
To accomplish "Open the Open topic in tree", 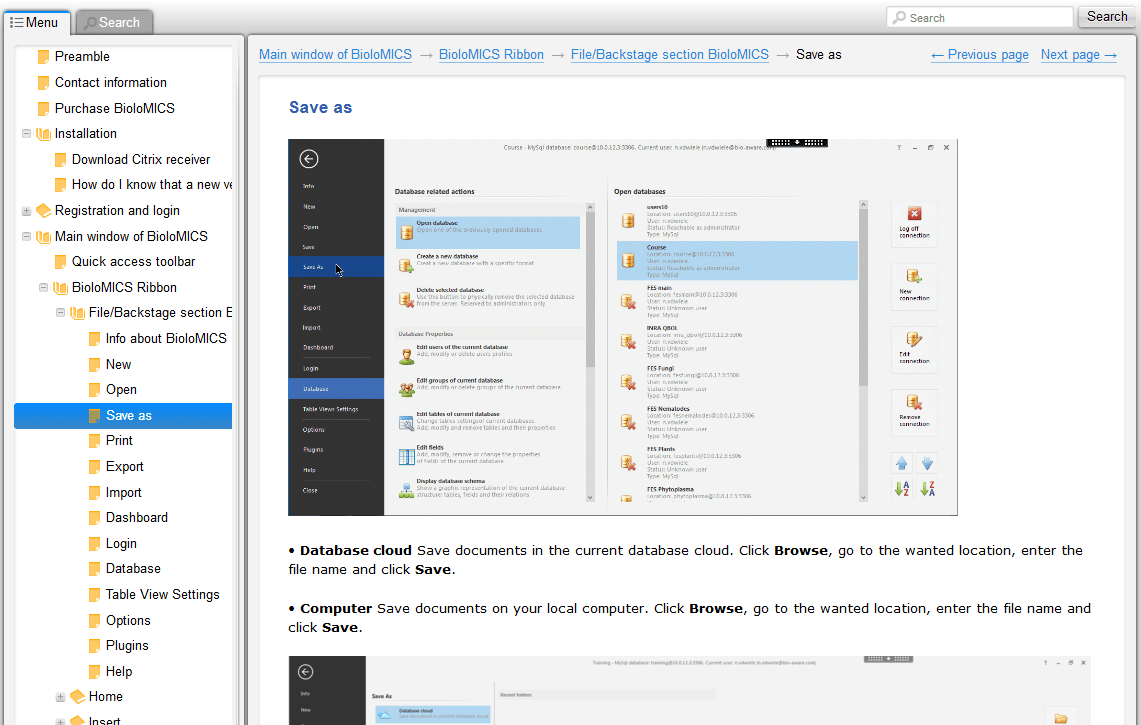I will pyautogui.click(x=122, y=390).
